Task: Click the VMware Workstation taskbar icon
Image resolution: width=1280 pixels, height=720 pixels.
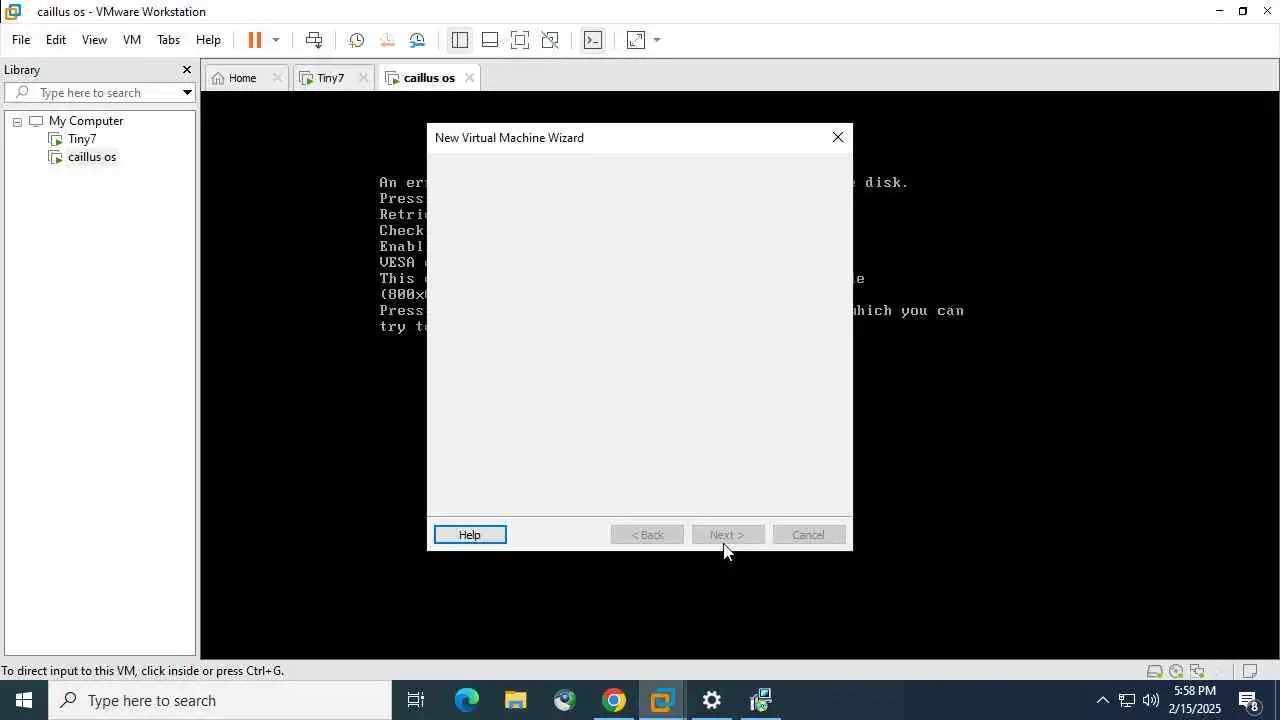Action: pos(662,700)
